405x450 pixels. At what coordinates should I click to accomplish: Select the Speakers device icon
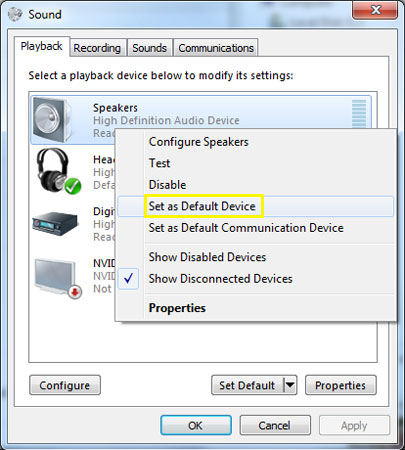(52, 120)
